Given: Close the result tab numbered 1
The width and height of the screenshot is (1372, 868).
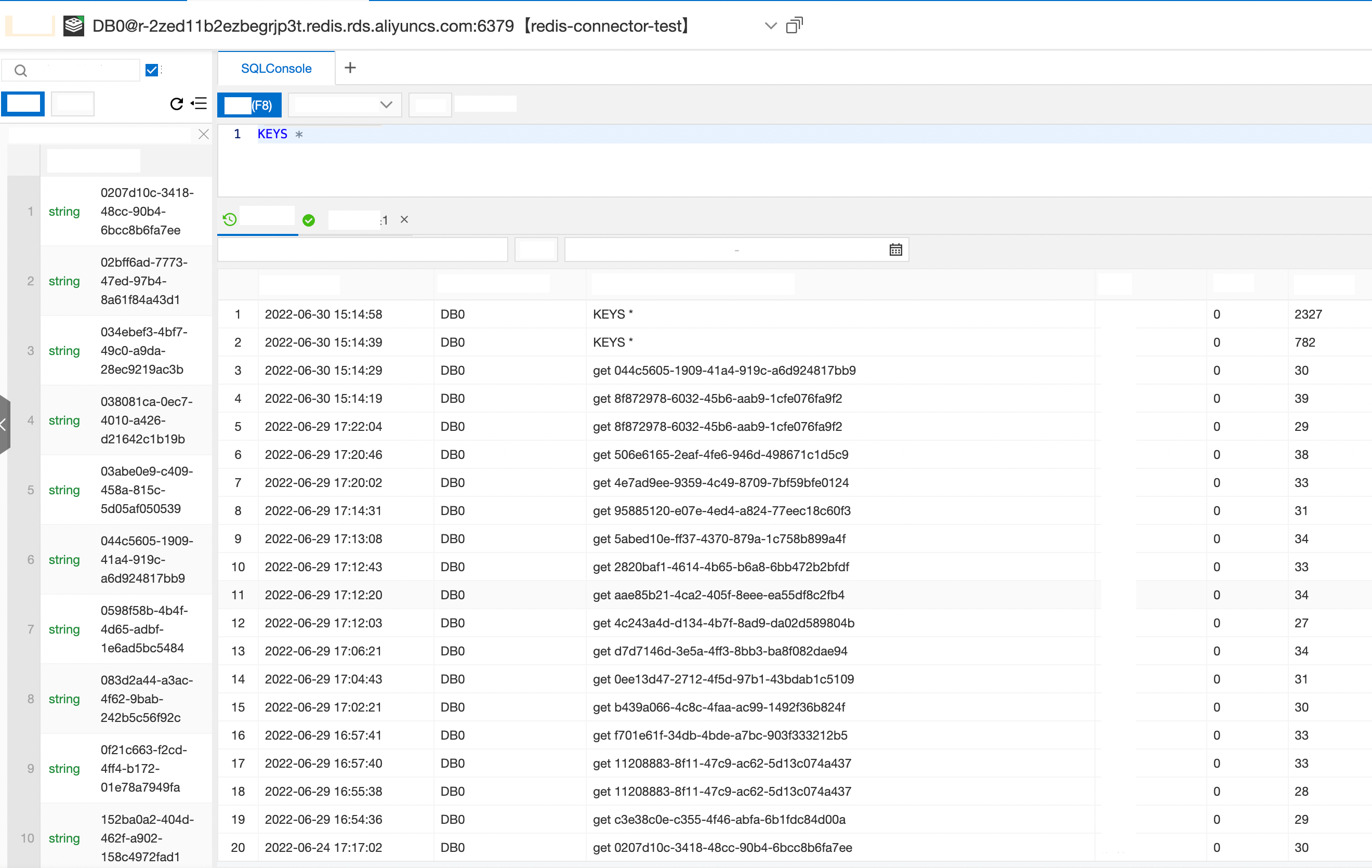Looking at the screenshot, I should [404, 220].
